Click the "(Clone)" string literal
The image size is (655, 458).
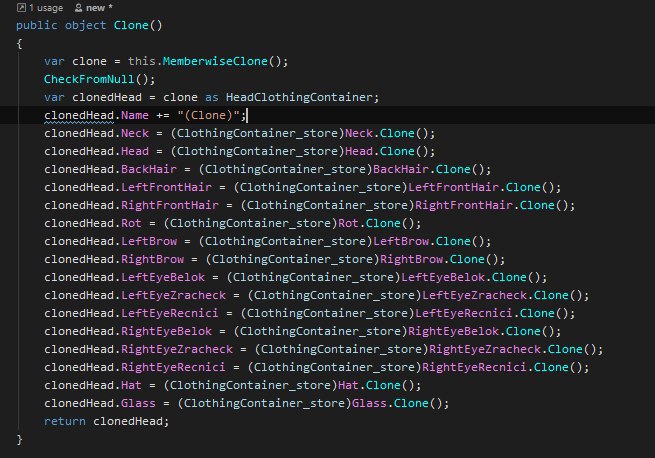208,115
